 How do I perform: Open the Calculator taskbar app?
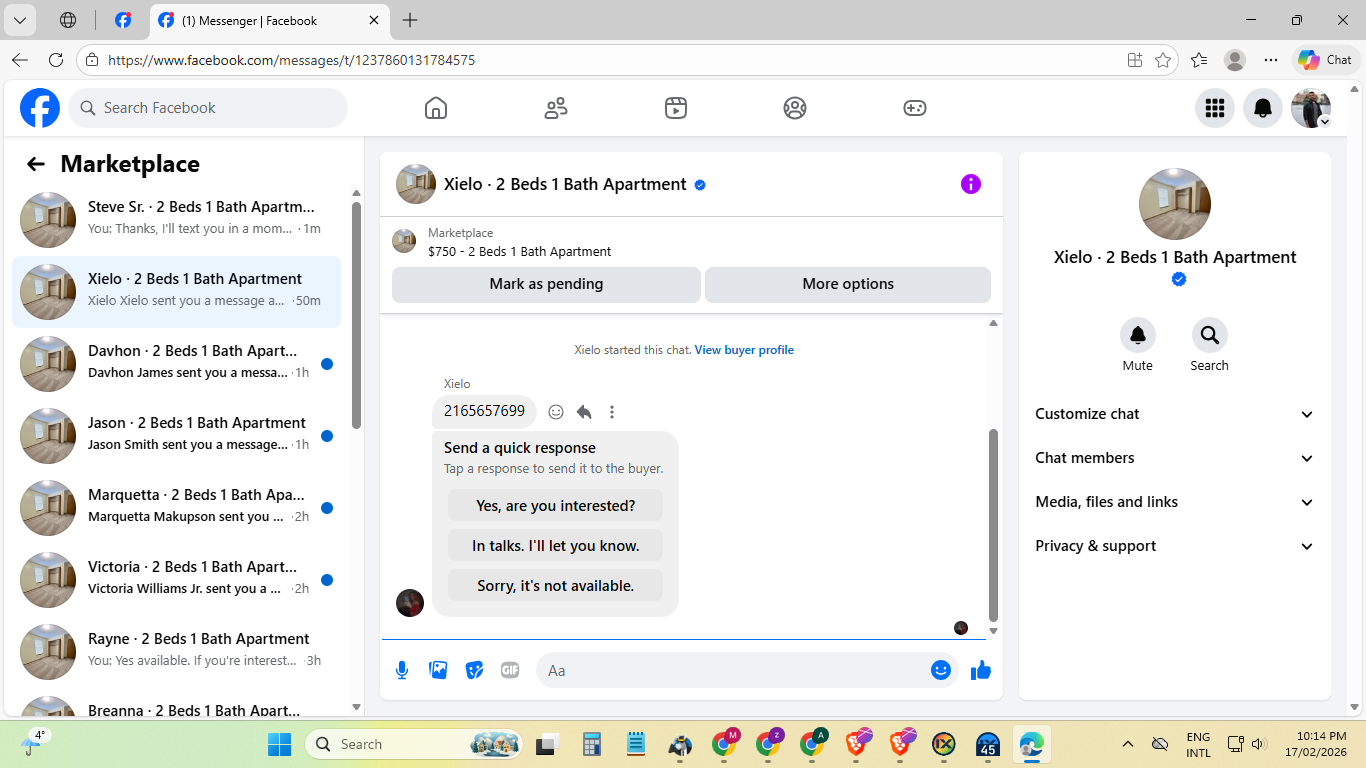coord(591,744)
